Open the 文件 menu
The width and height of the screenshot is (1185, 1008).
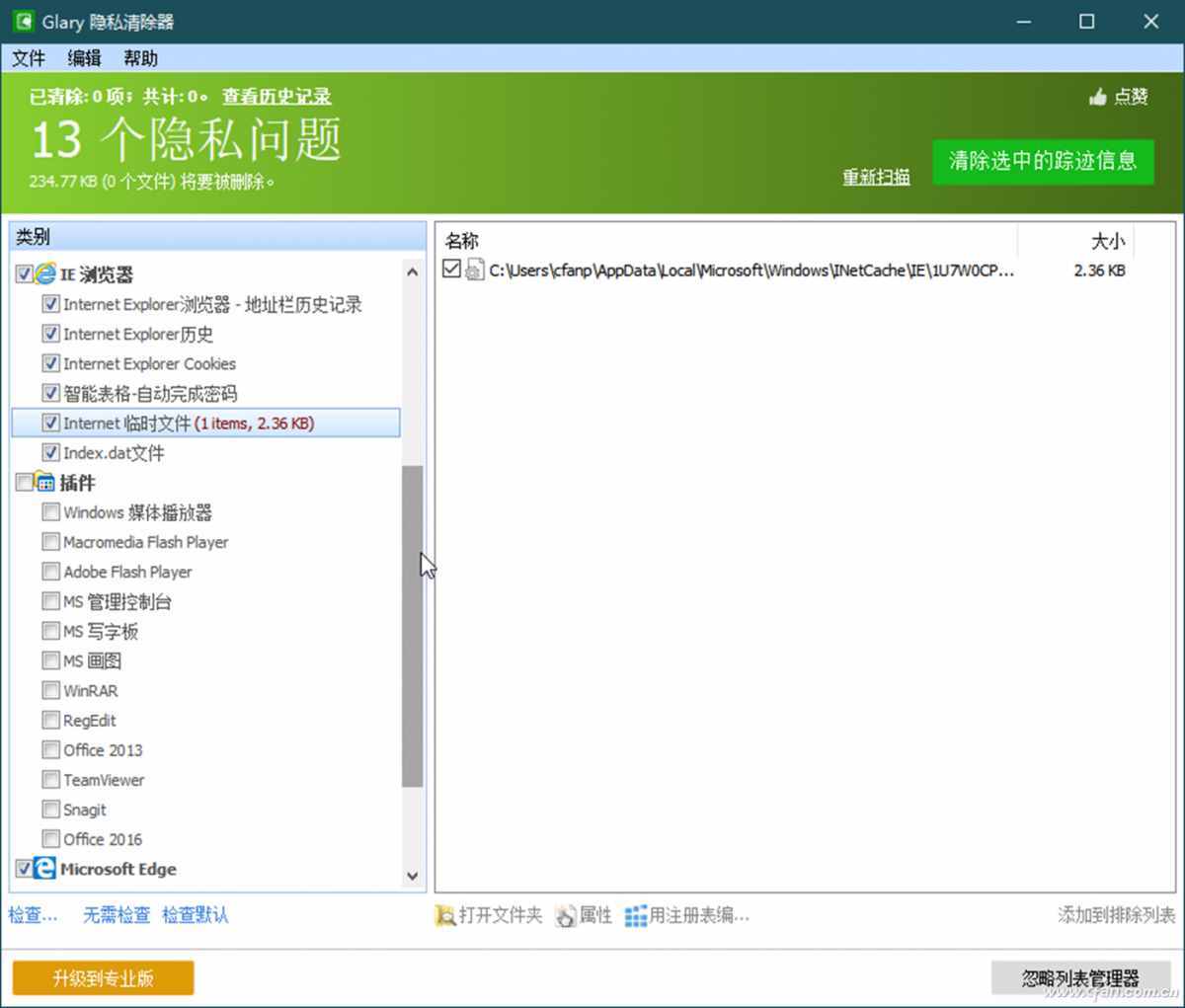[29, 58]
